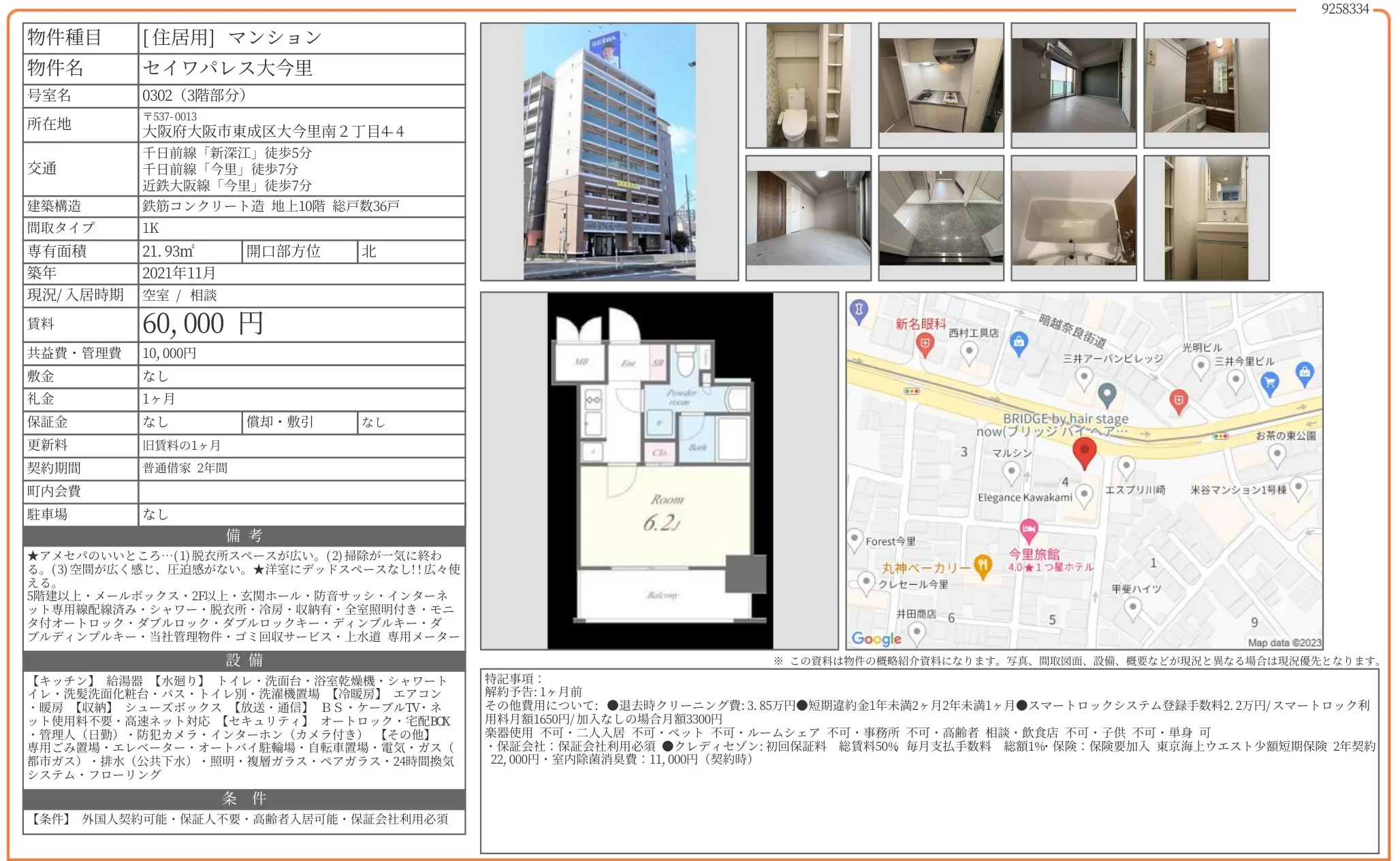Open the kitchen stove photo thumbnail
The height and width of the screenshot is (861, 1400).
pos(940,86)
